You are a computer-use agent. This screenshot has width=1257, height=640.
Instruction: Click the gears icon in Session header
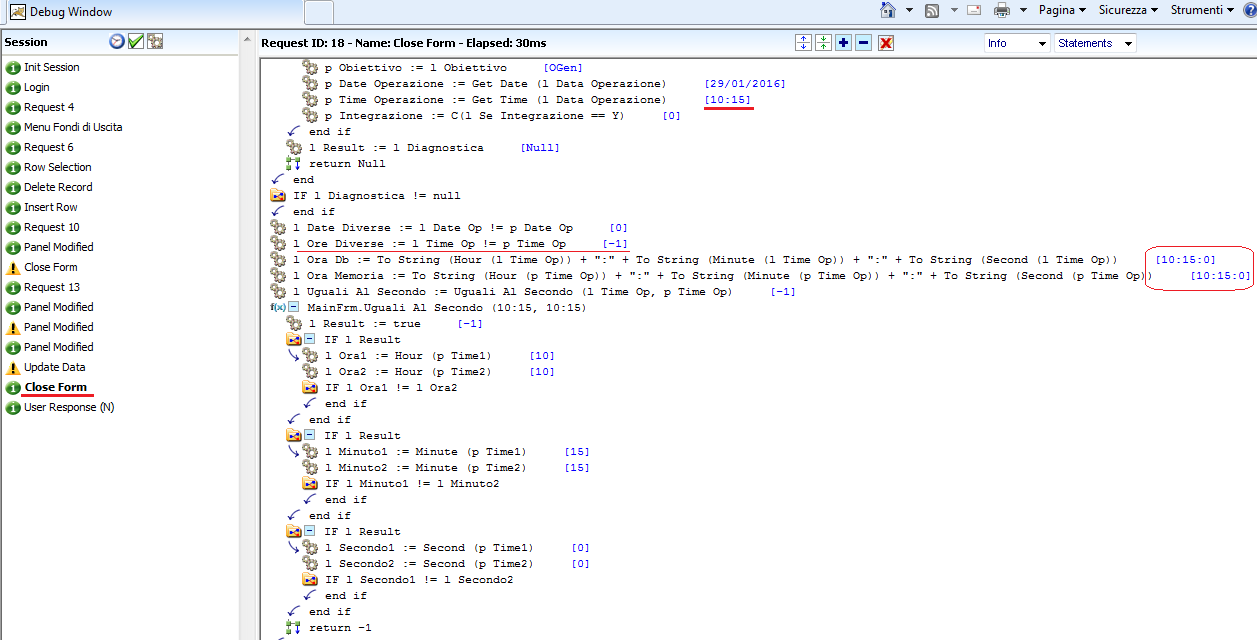[155, 41]
